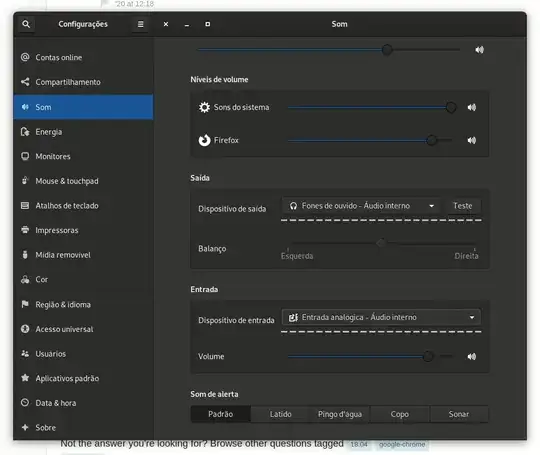Mute the input Volume speaker button
This screenshot has height=455, width=540.
[x=472, y=356]
